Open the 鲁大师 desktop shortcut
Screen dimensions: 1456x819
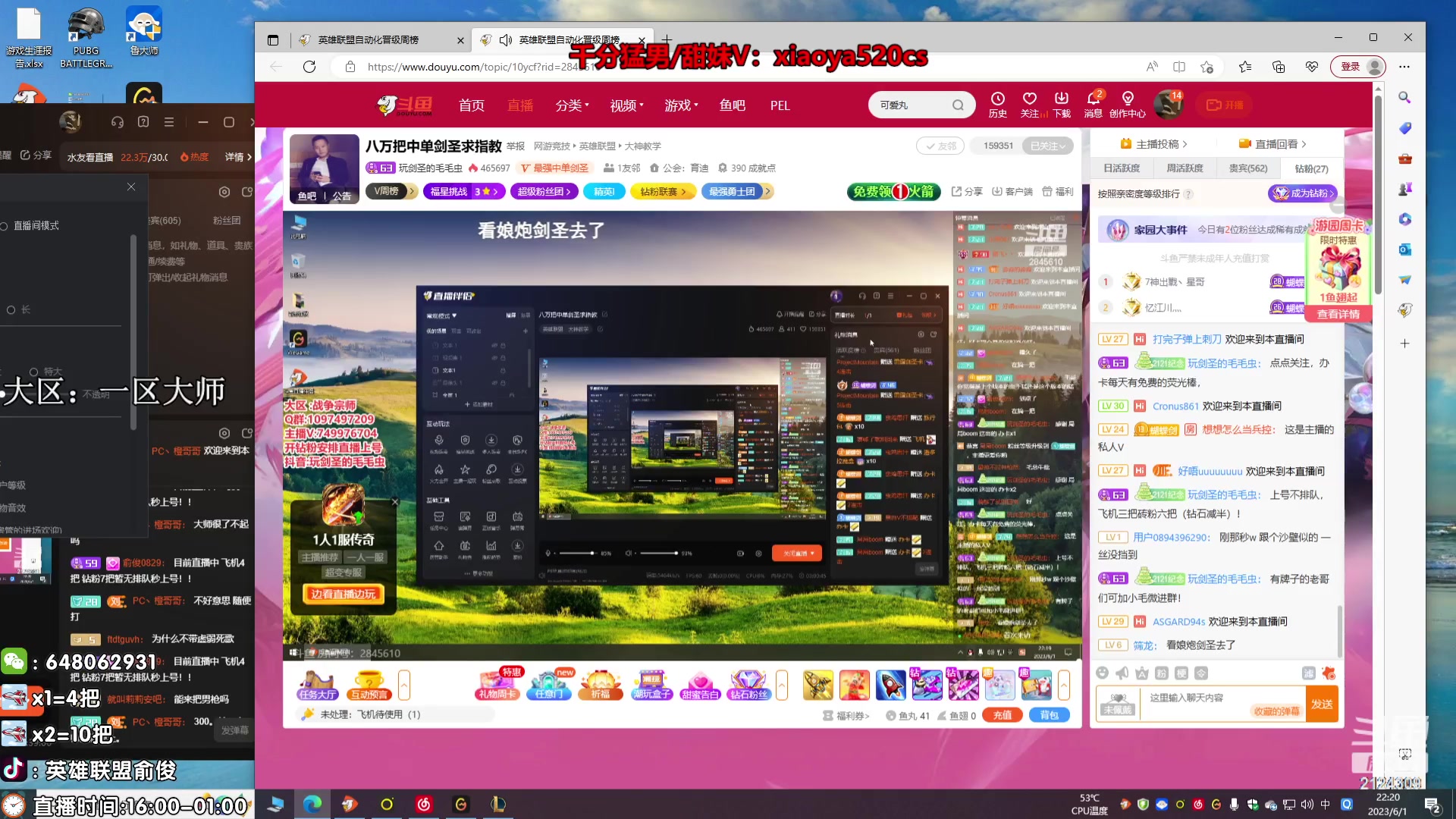click(x=144, y=32)
